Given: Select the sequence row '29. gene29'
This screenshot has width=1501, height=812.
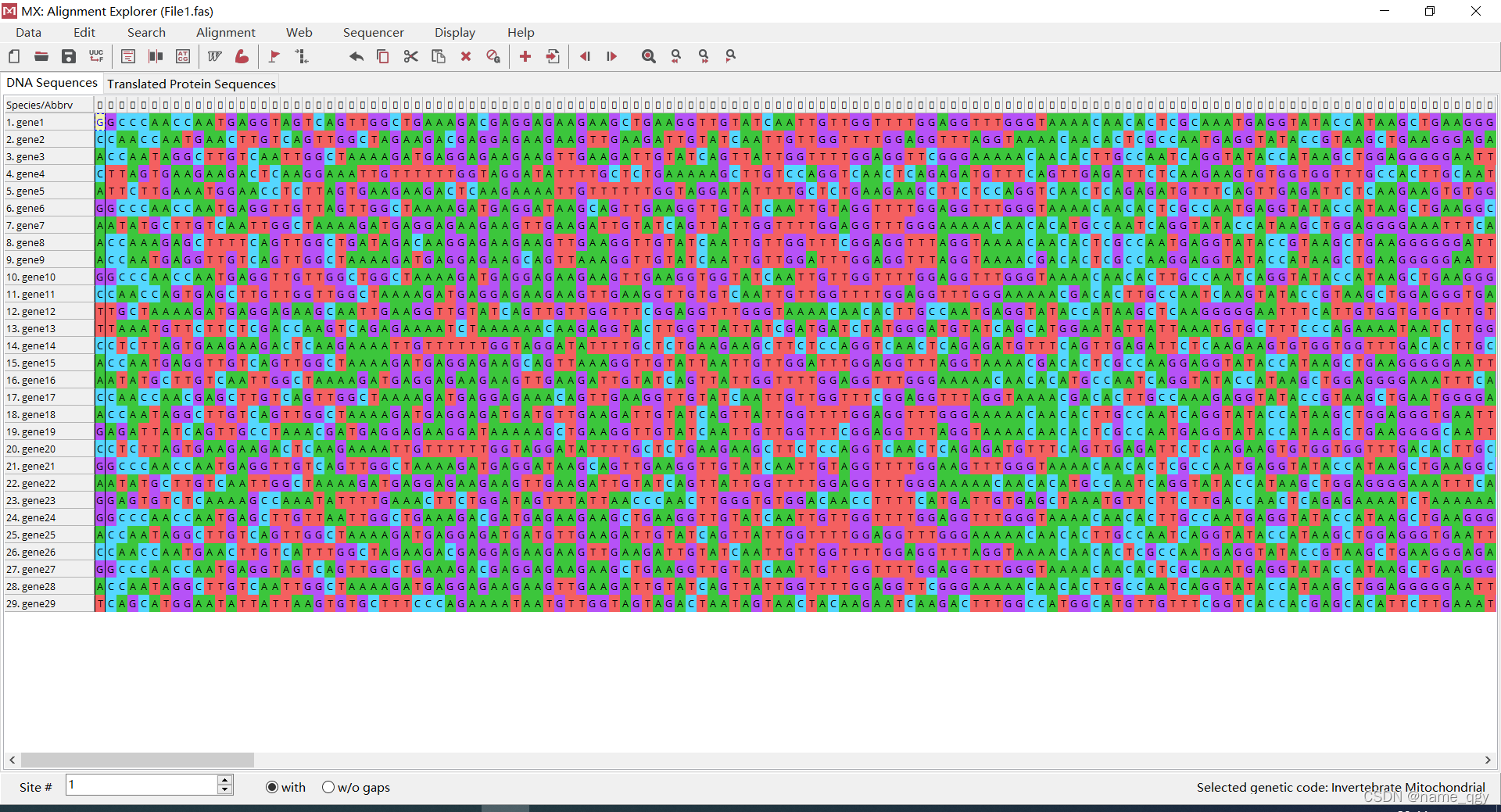Looking at the screenshot, I should [48, 603].
